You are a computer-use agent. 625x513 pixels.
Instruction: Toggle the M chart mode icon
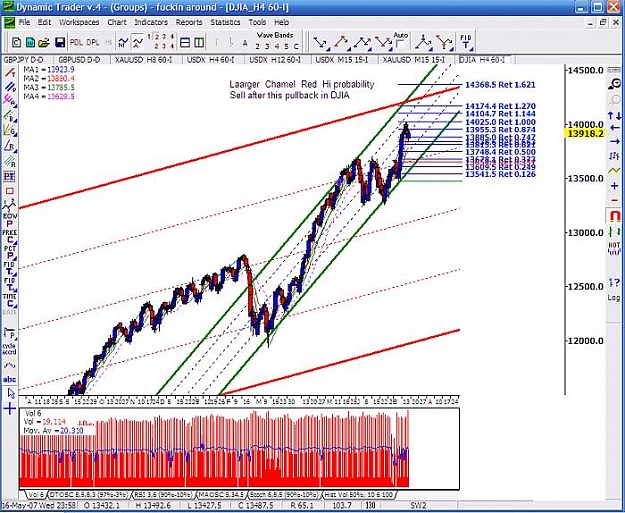click(x=123, y=42)
